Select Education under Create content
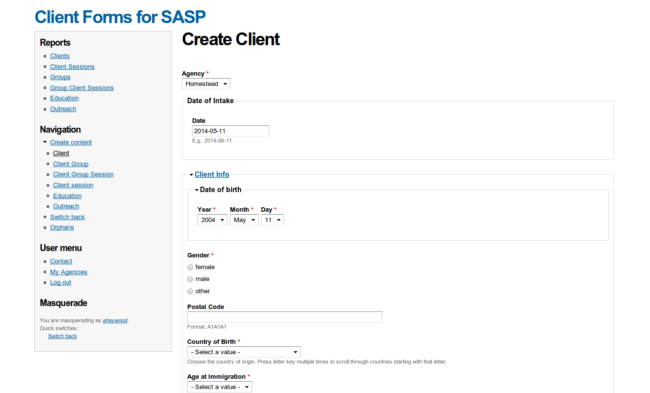 (x=67, y=196)
